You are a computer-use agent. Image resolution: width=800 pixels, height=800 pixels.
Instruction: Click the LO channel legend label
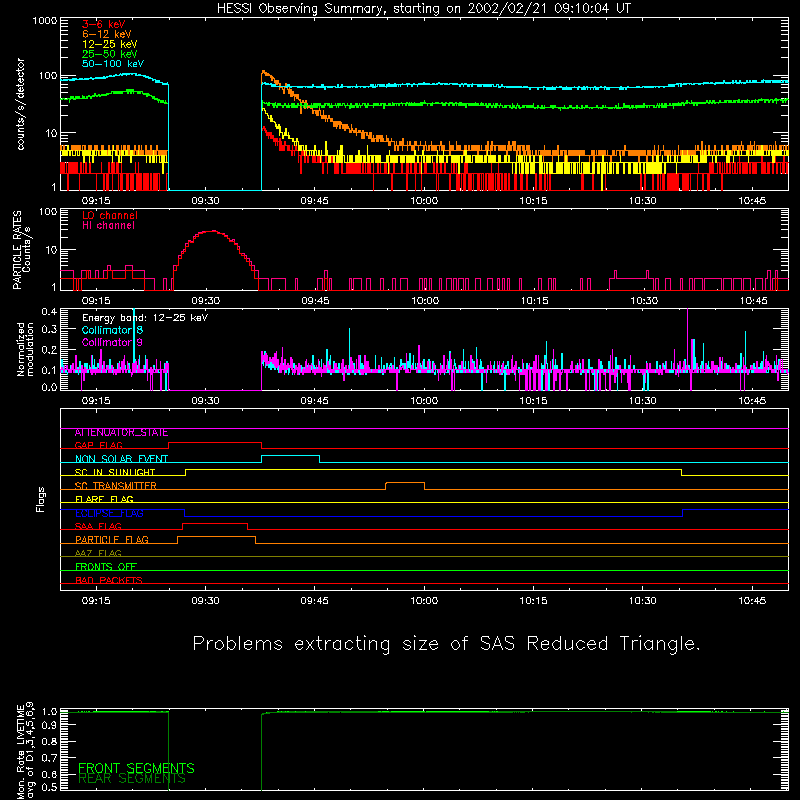110,215
